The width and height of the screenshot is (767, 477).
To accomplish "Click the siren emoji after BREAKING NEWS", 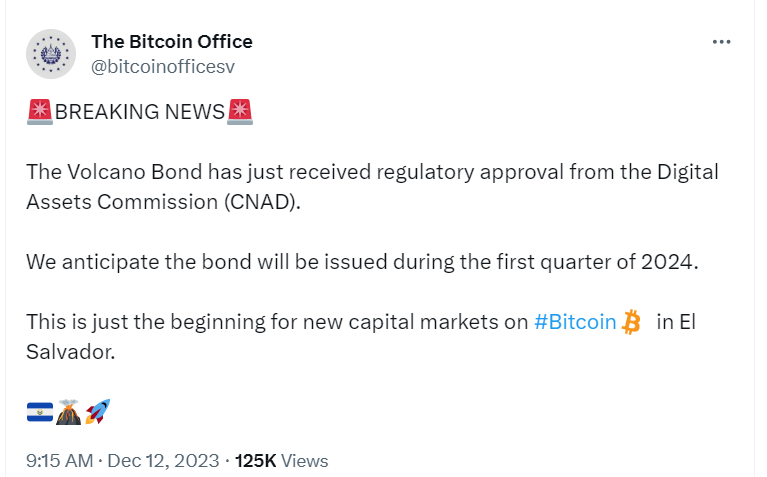I will coord(240,112).
